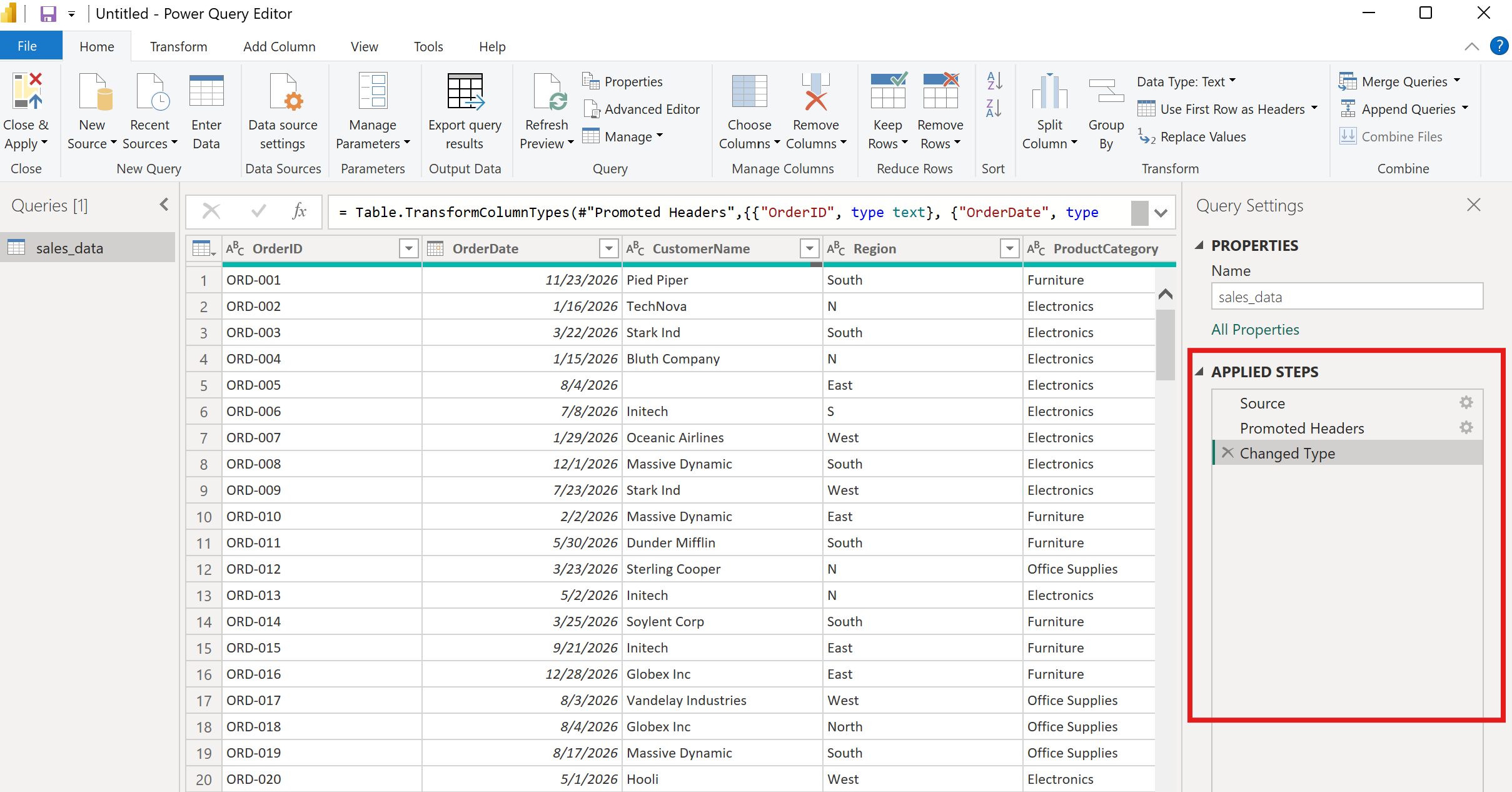Image resolution: width=1512 pixels, height=792 pixels.
Task: Switch to the Transform tab
Action: coord(178,46)
